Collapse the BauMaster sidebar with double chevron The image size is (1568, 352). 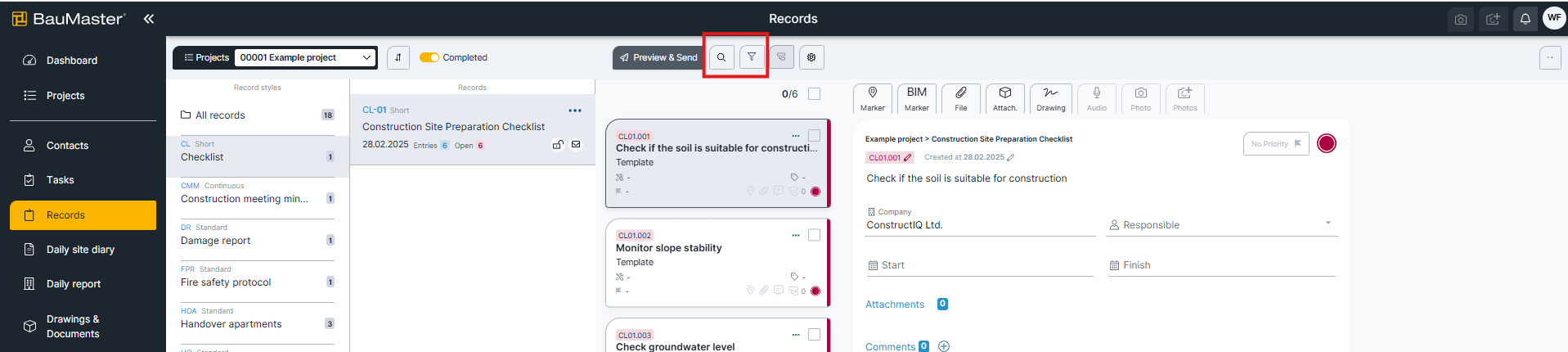pos(149,19)
